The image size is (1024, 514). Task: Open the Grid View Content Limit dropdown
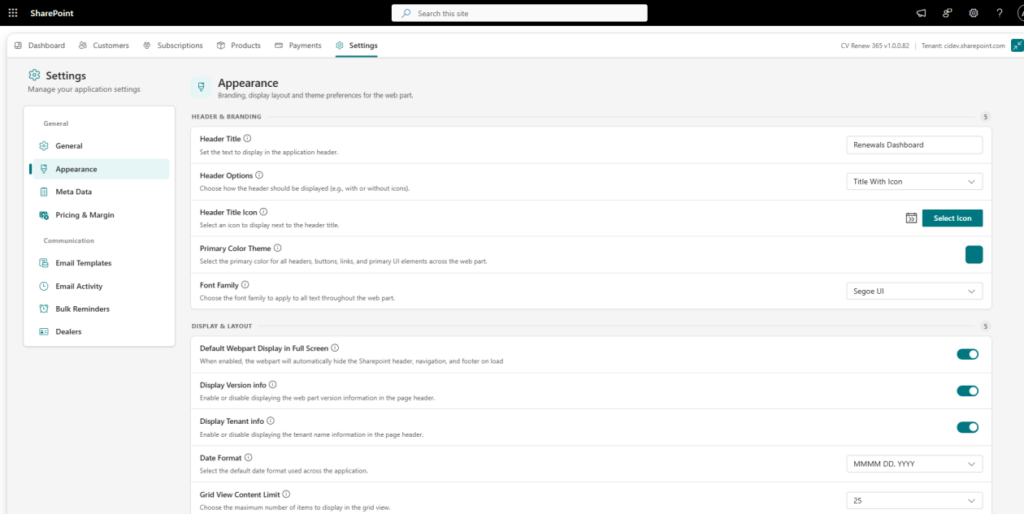click(914, 501)
